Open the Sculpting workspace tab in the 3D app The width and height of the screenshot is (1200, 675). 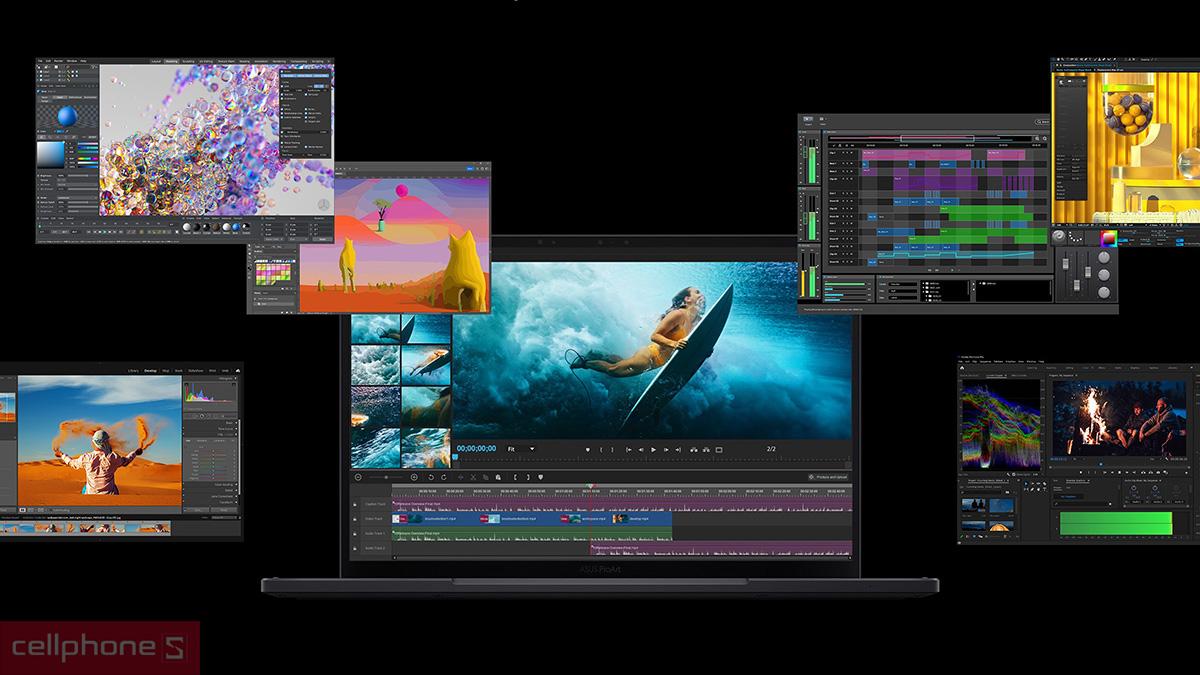point(188,61)
